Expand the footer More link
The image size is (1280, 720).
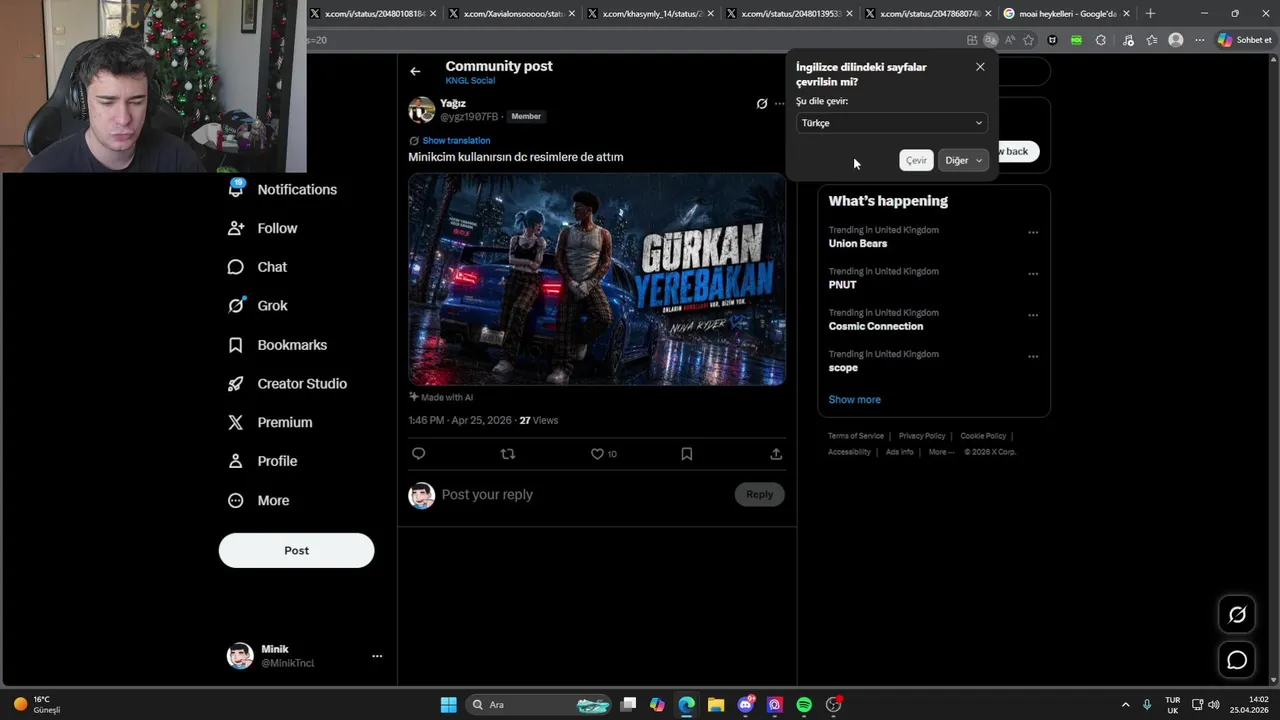pyautogui.click(x=941, y=452)
